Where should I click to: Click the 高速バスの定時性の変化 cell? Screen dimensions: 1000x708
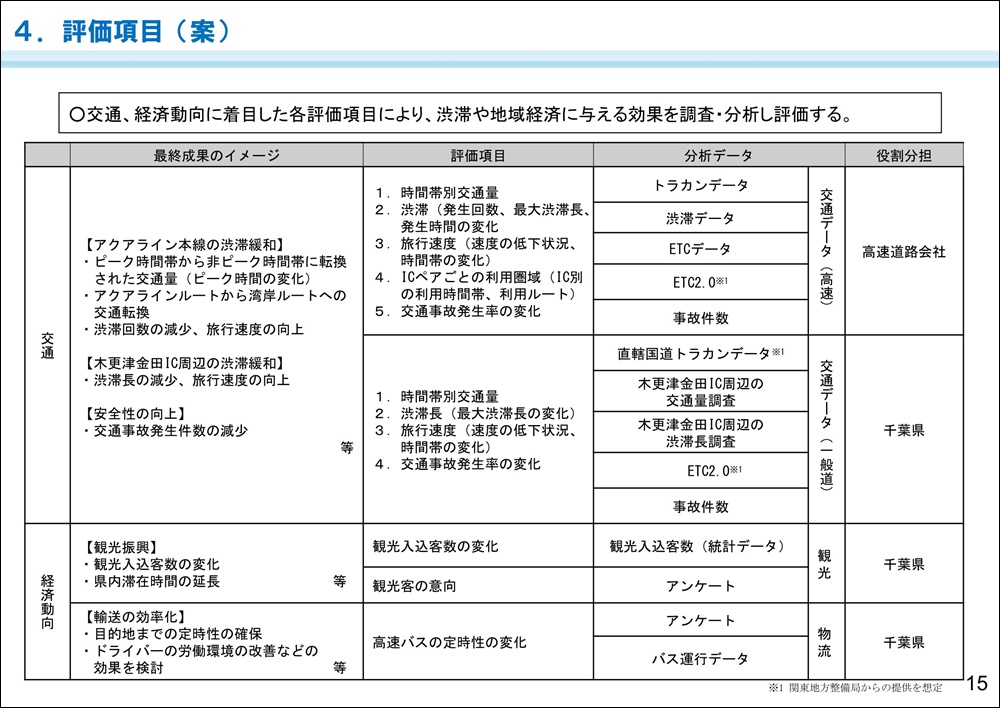(450, 642)
